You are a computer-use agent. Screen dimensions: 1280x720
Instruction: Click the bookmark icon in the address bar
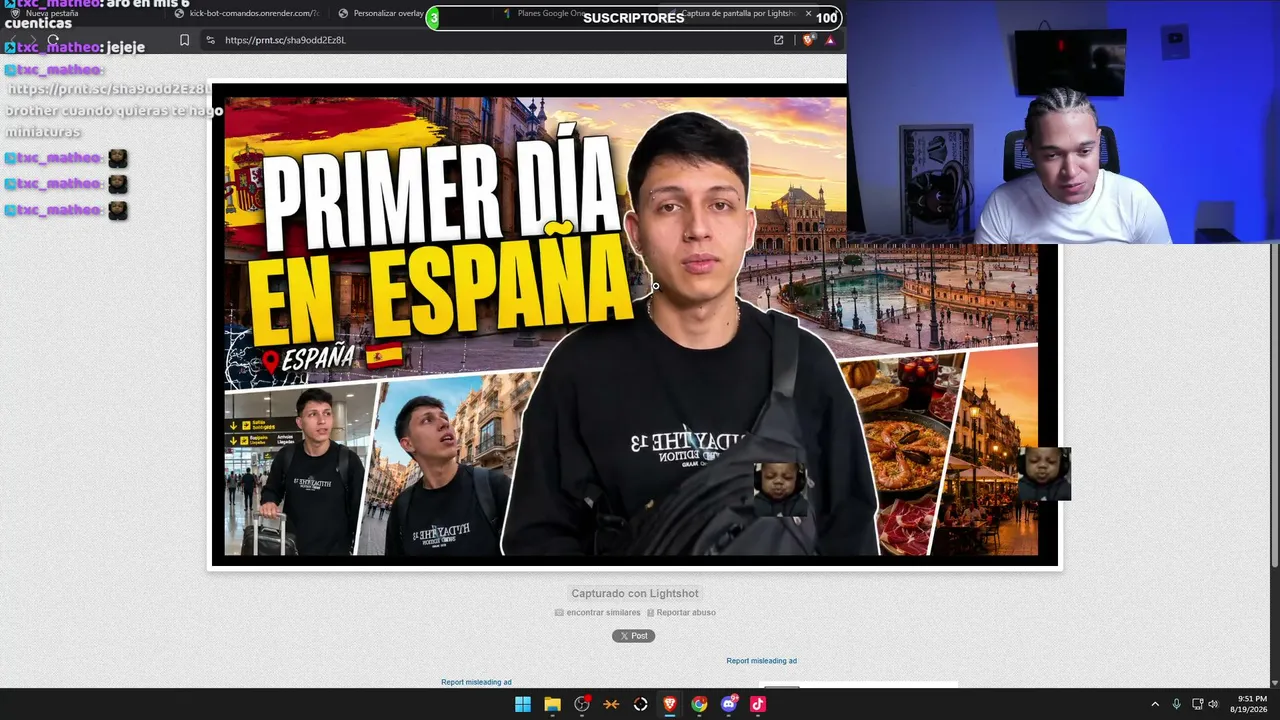pos(184,40)
